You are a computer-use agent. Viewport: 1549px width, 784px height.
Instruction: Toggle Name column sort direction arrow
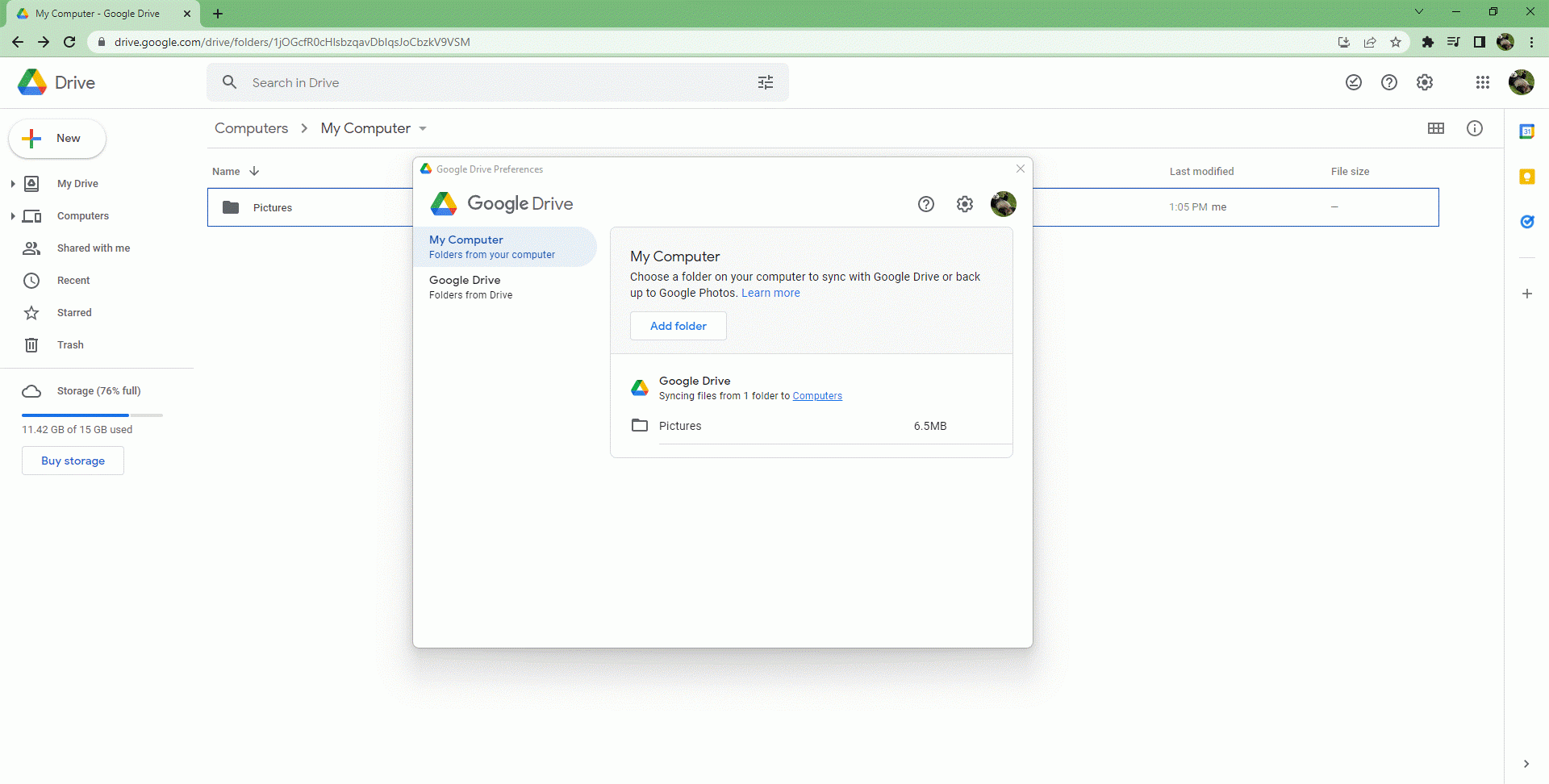254,171
